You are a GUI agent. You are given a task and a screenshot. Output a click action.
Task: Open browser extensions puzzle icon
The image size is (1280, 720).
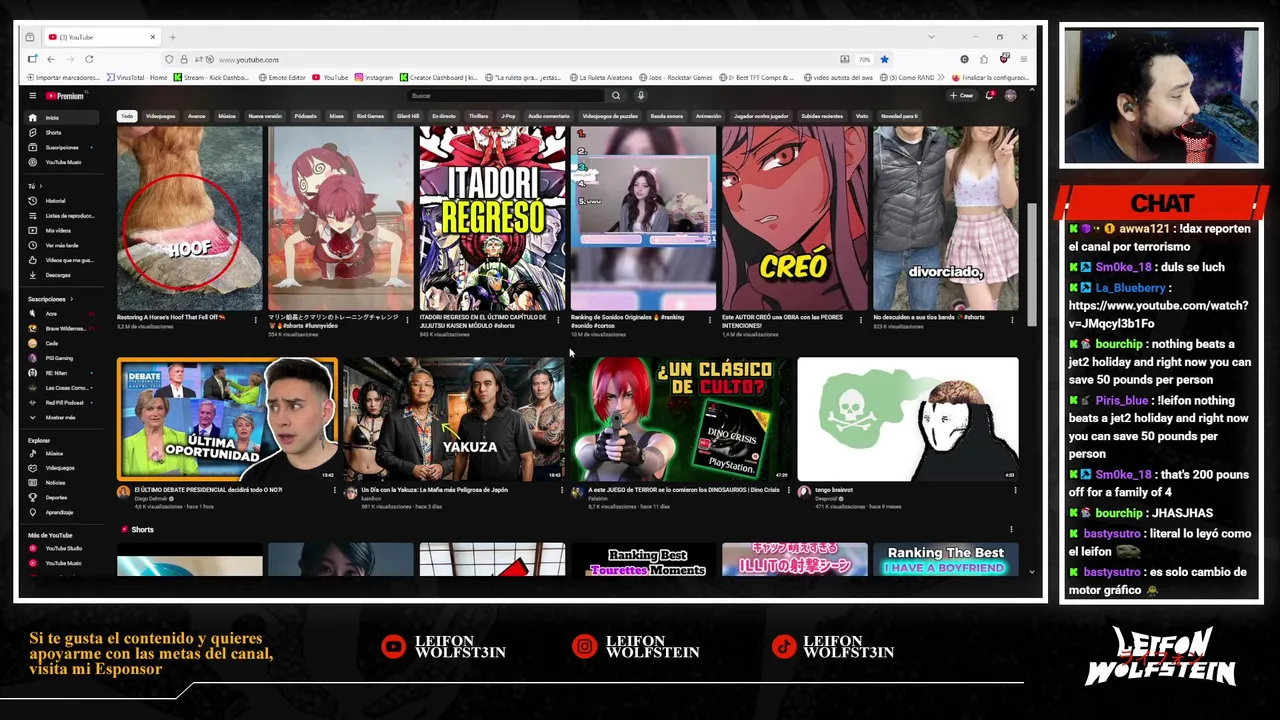pyautogui.click(x=984, y=59)
